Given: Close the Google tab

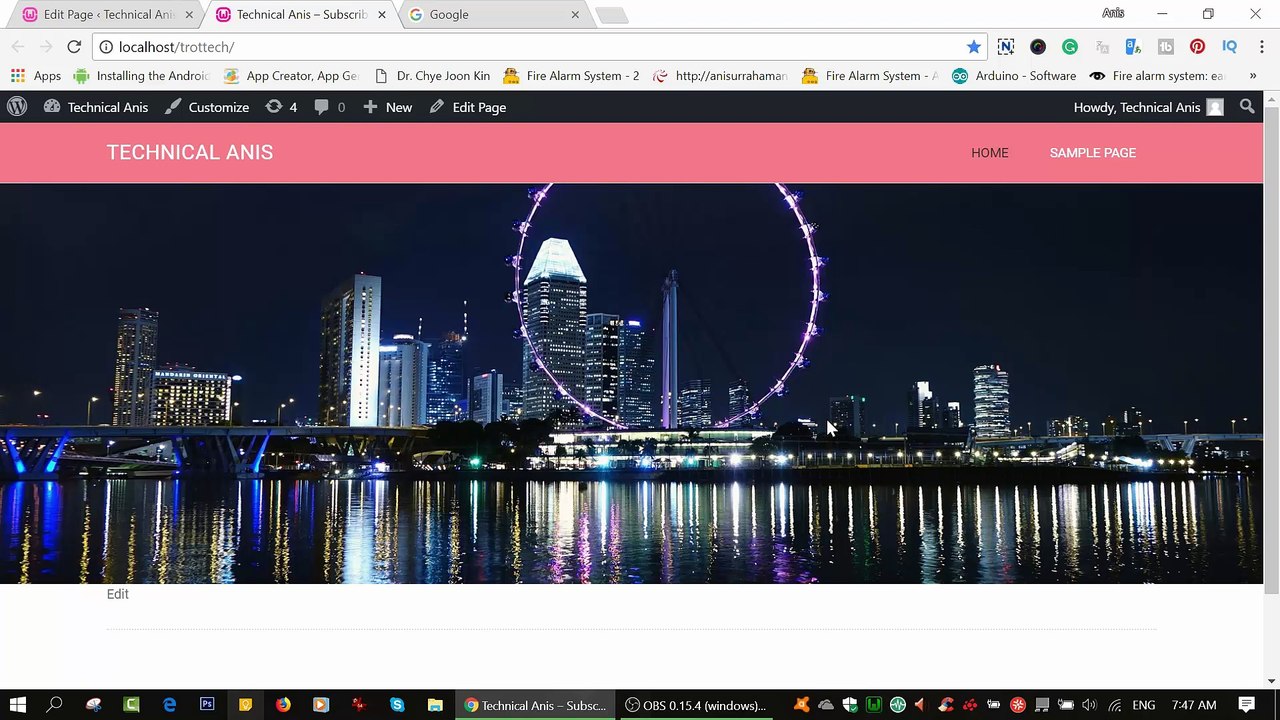Looking at the screenshot, I should (575, 15).
